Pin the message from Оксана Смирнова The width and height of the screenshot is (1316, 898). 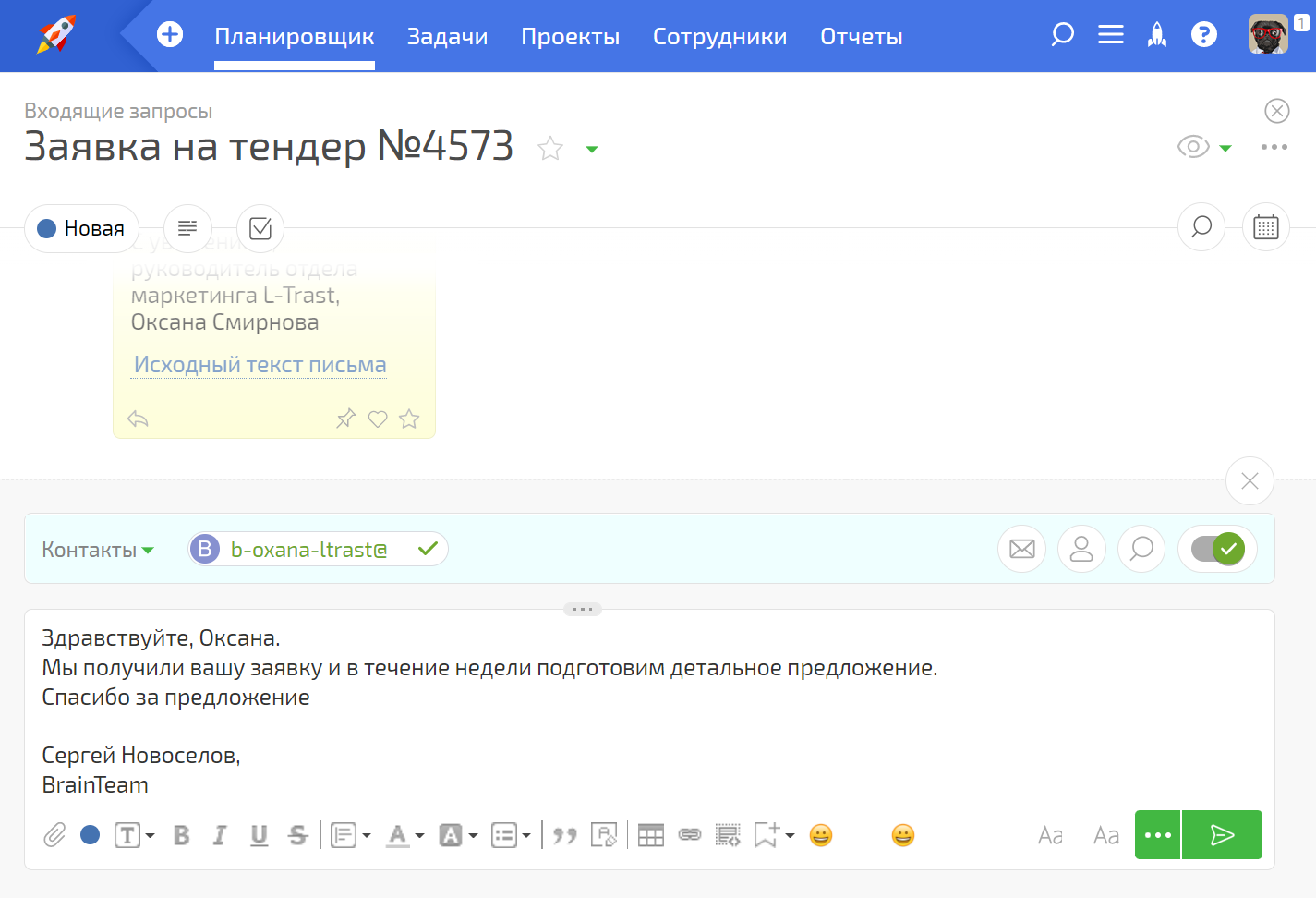point(345,419)
